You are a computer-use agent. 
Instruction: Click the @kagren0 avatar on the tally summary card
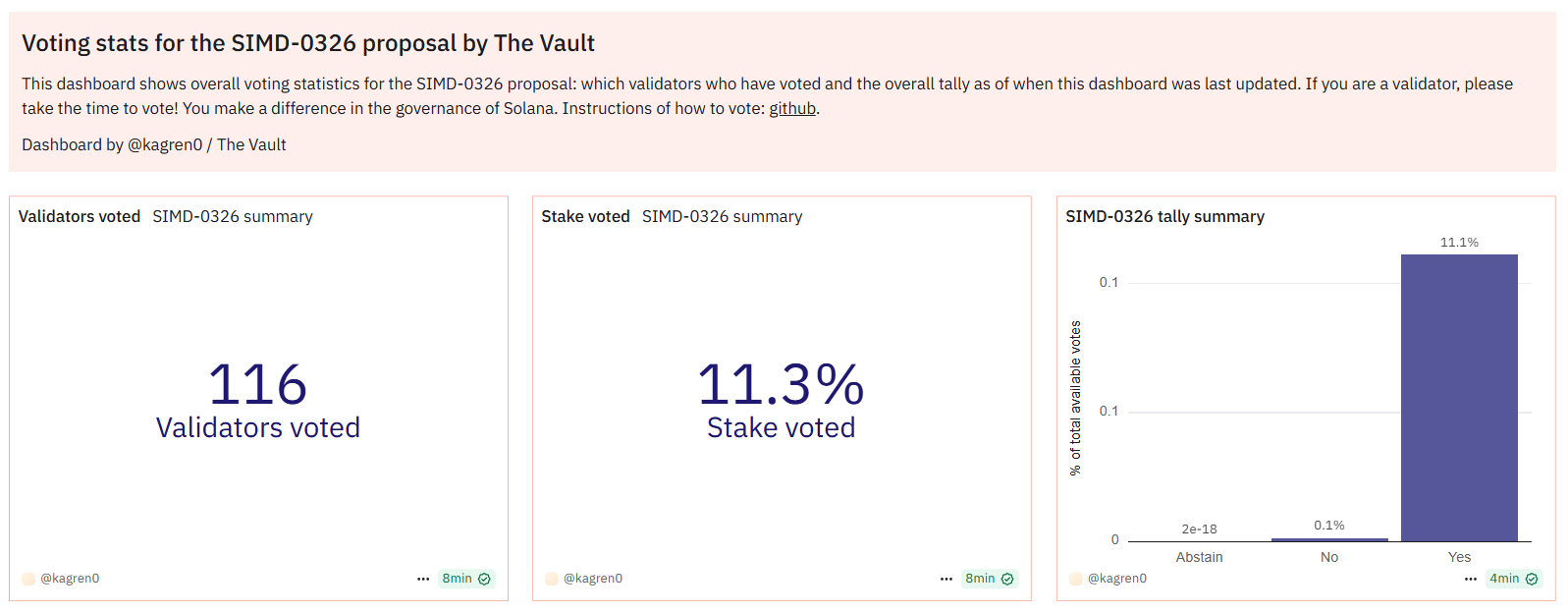pos(1076,579)
